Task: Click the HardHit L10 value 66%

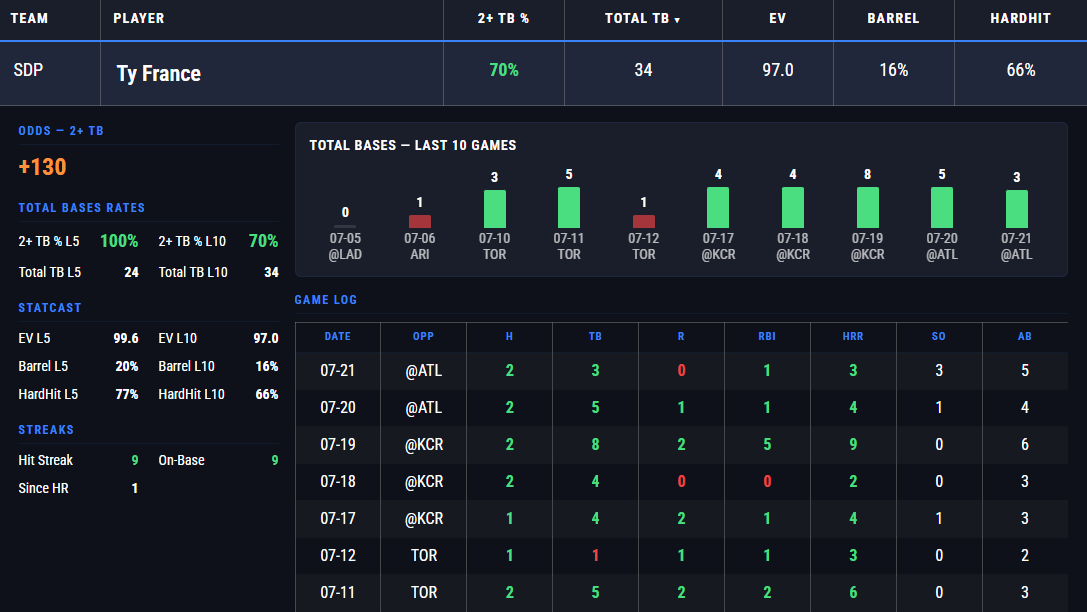Action: [x=267, y=394]
